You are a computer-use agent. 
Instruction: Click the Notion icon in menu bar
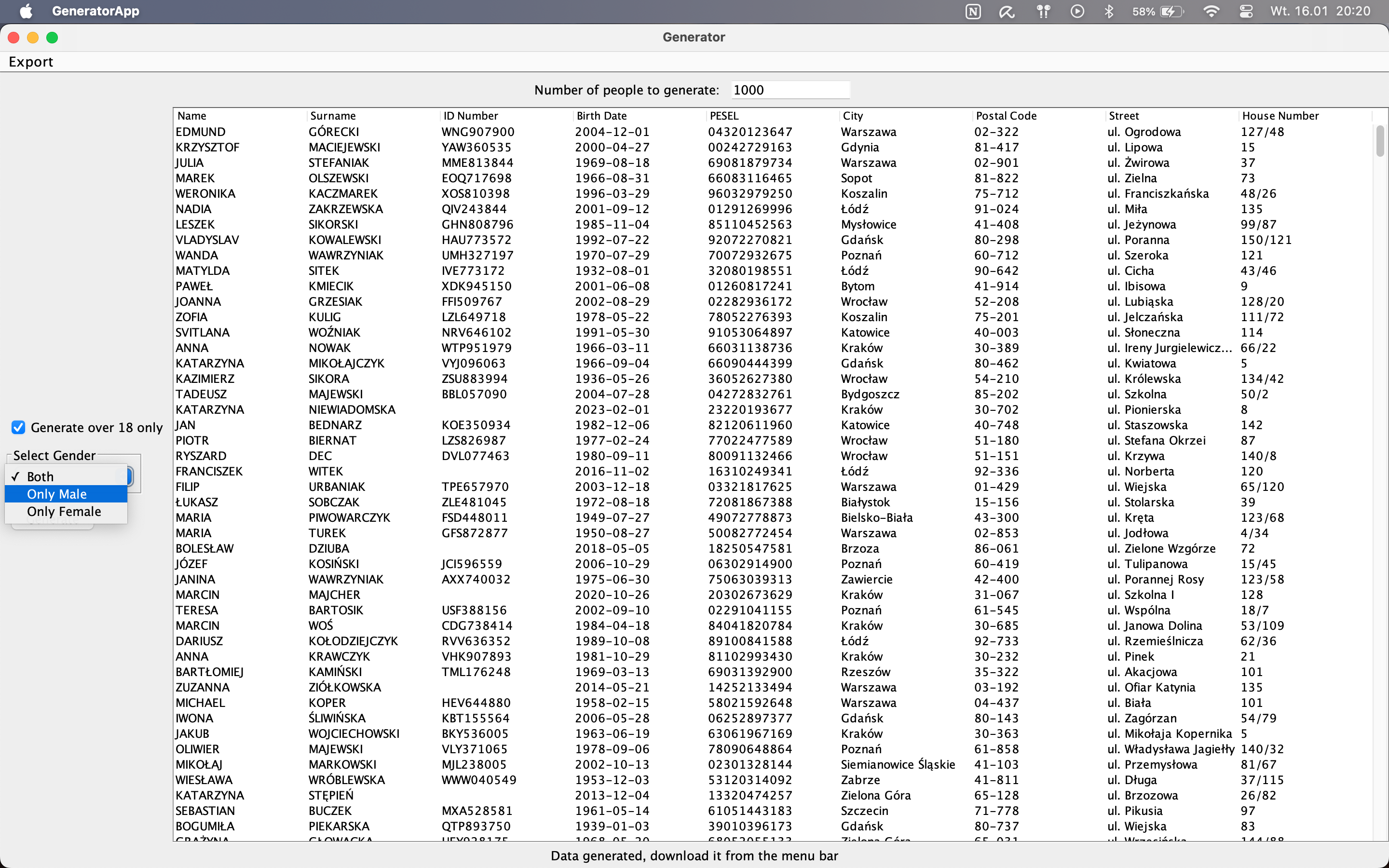coord(973,12)
